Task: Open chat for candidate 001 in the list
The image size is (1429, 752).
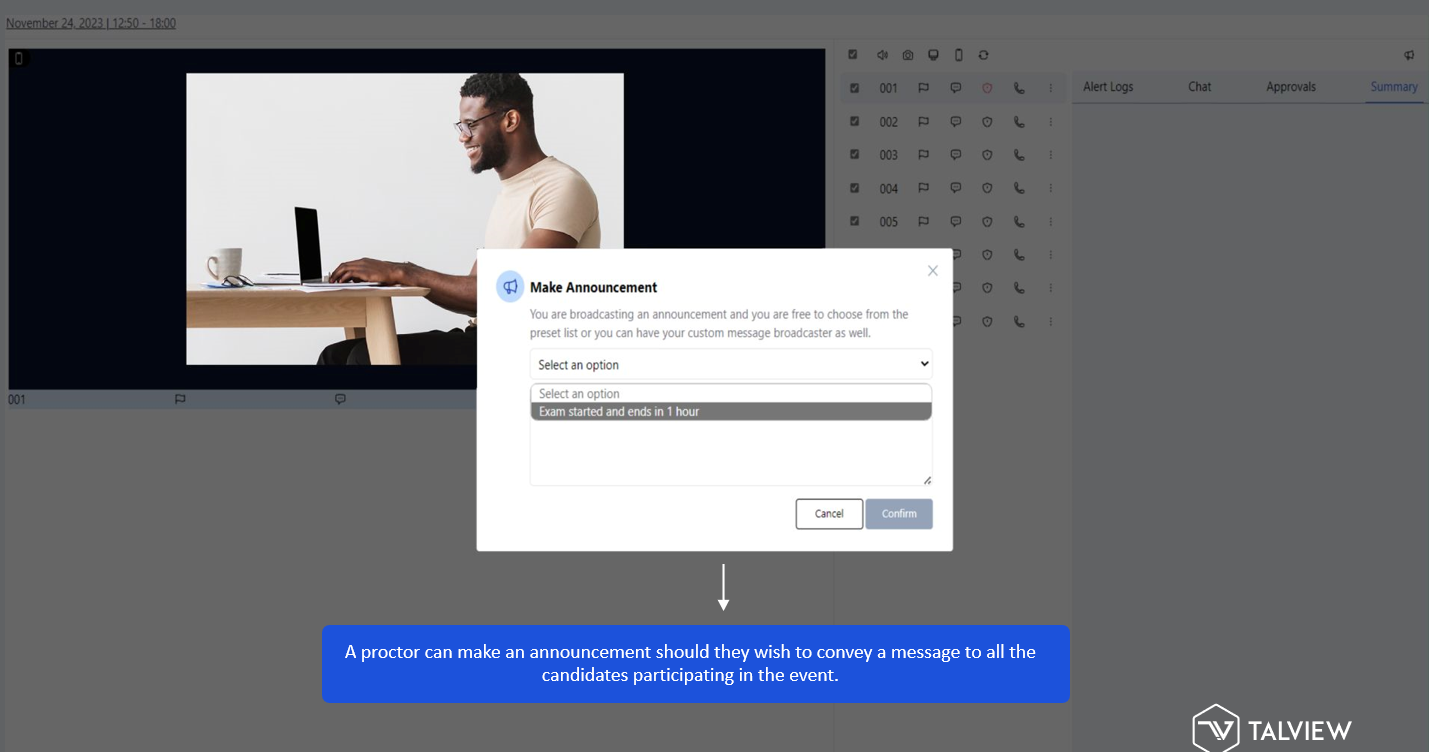Action: click(x=955, y=88)
